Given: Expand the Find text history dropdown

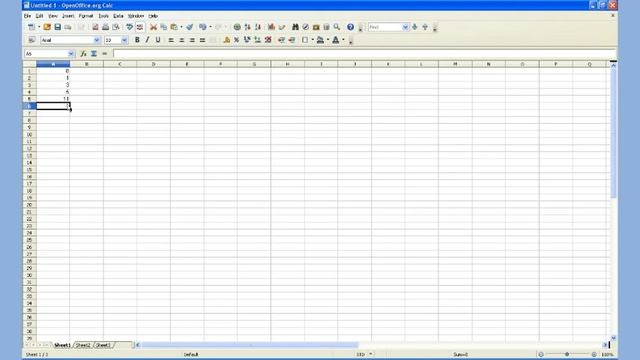Looking at the screenshot, I should pyautogui.click(x=405, y=27).
